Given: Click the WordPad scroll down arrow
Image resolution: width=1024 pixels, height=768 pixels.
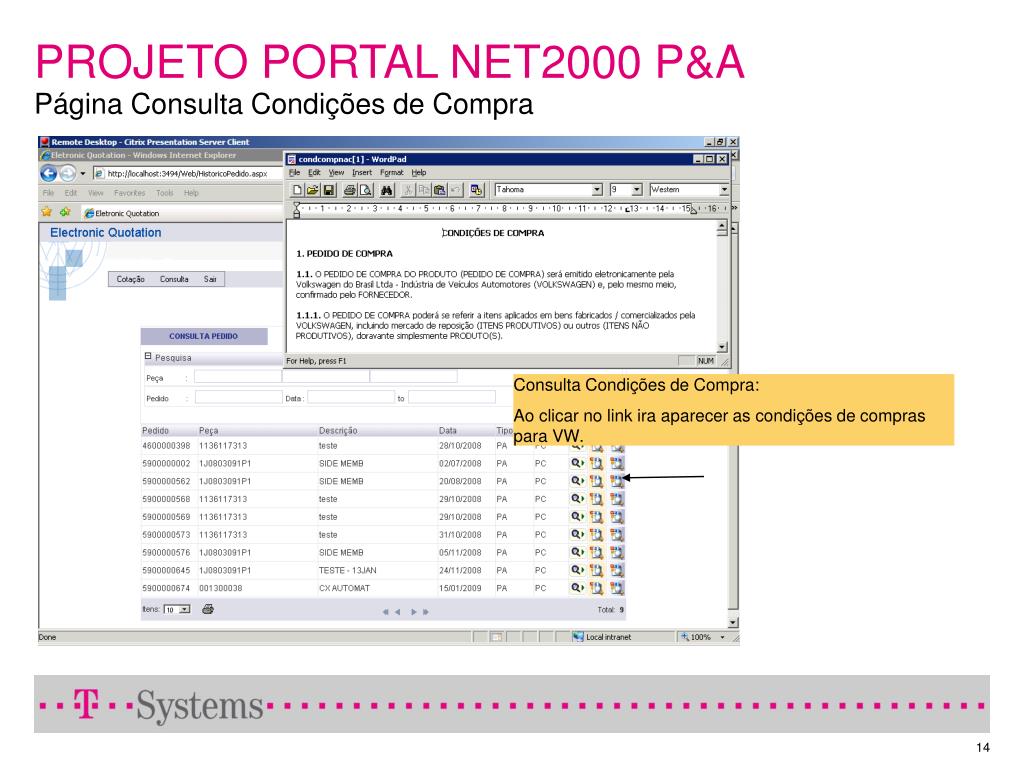Looking at the screenshot, I should pyautogui.click(x=722, y=347).
